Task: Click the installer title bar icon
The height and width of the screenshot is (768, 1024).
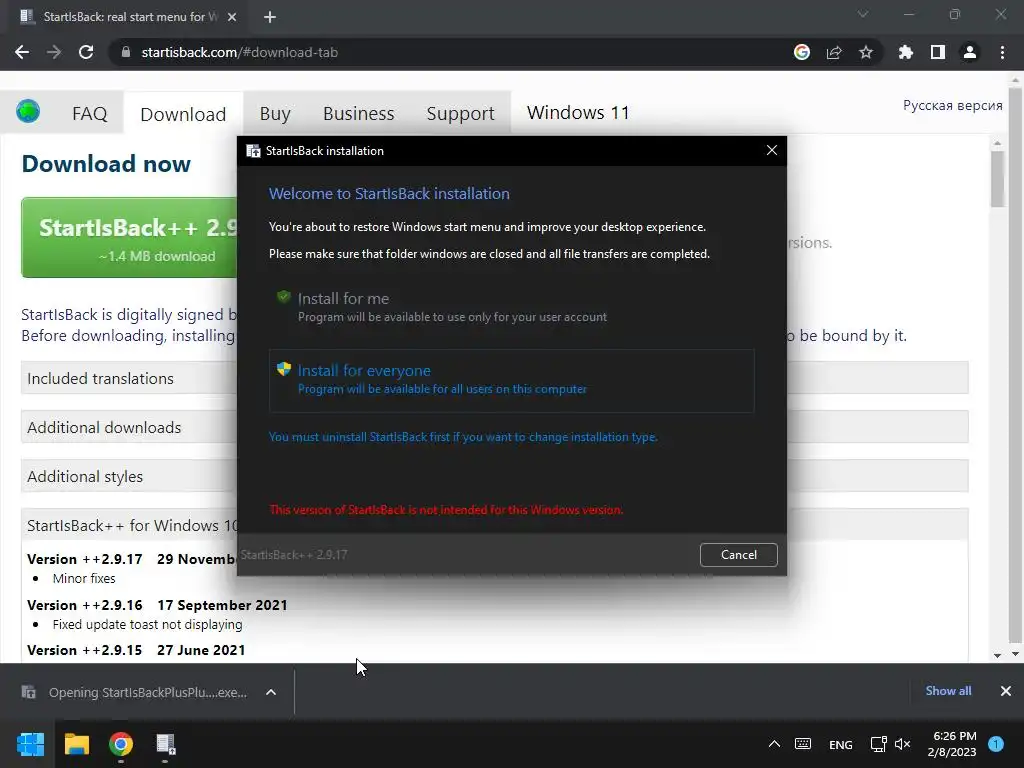Action: click(x=253, y=151)
